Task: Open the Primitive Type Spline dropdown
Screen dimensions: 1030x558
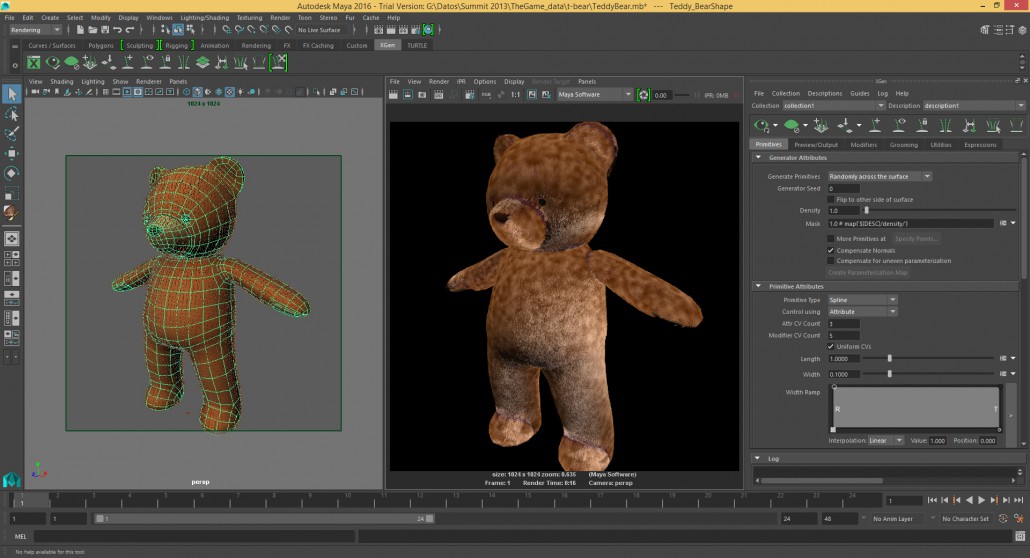Action: coord(862,300)
